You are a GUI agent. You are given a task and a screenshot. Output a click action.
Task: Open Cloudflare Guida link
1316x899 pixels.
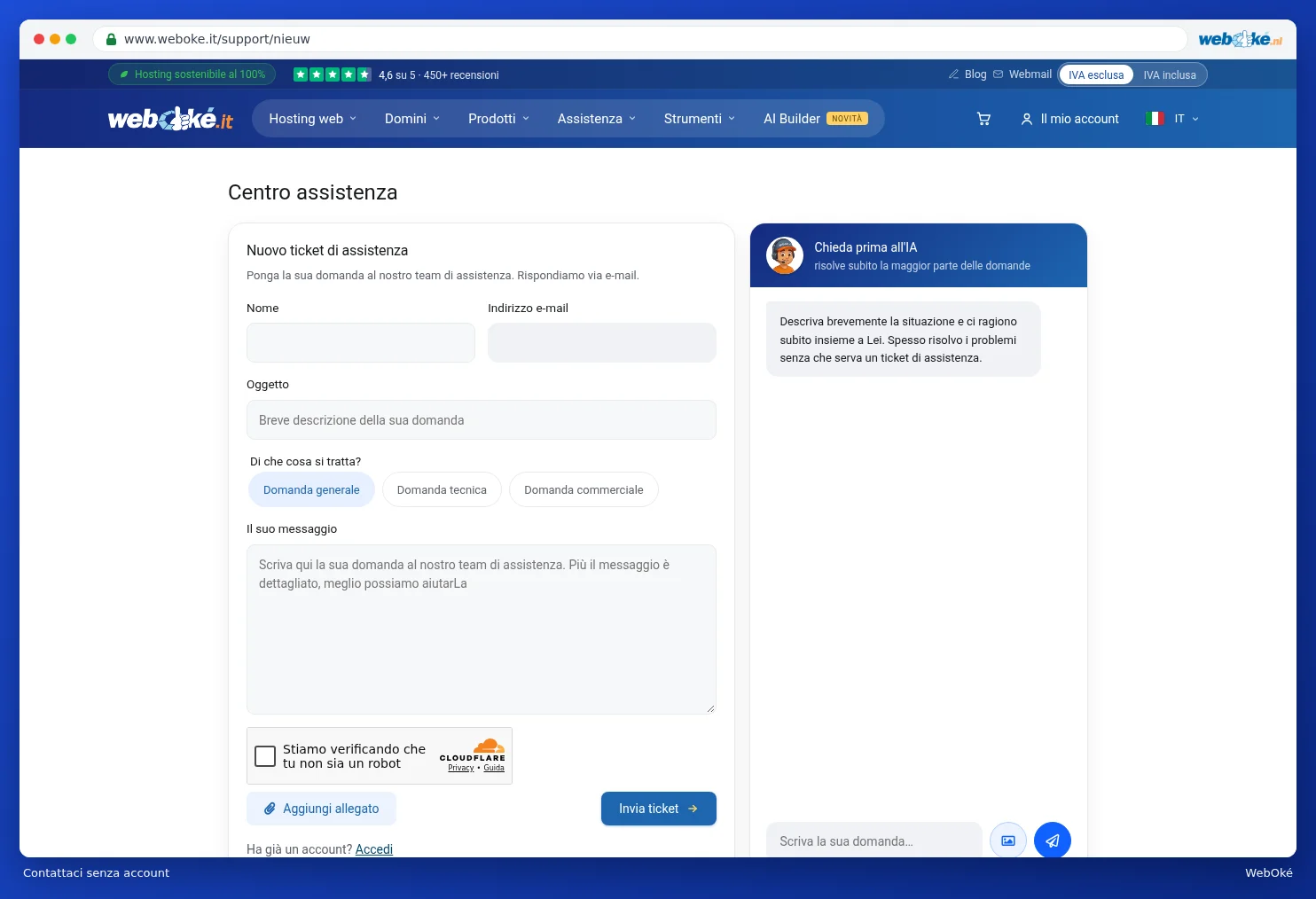[x=494, y=768]
